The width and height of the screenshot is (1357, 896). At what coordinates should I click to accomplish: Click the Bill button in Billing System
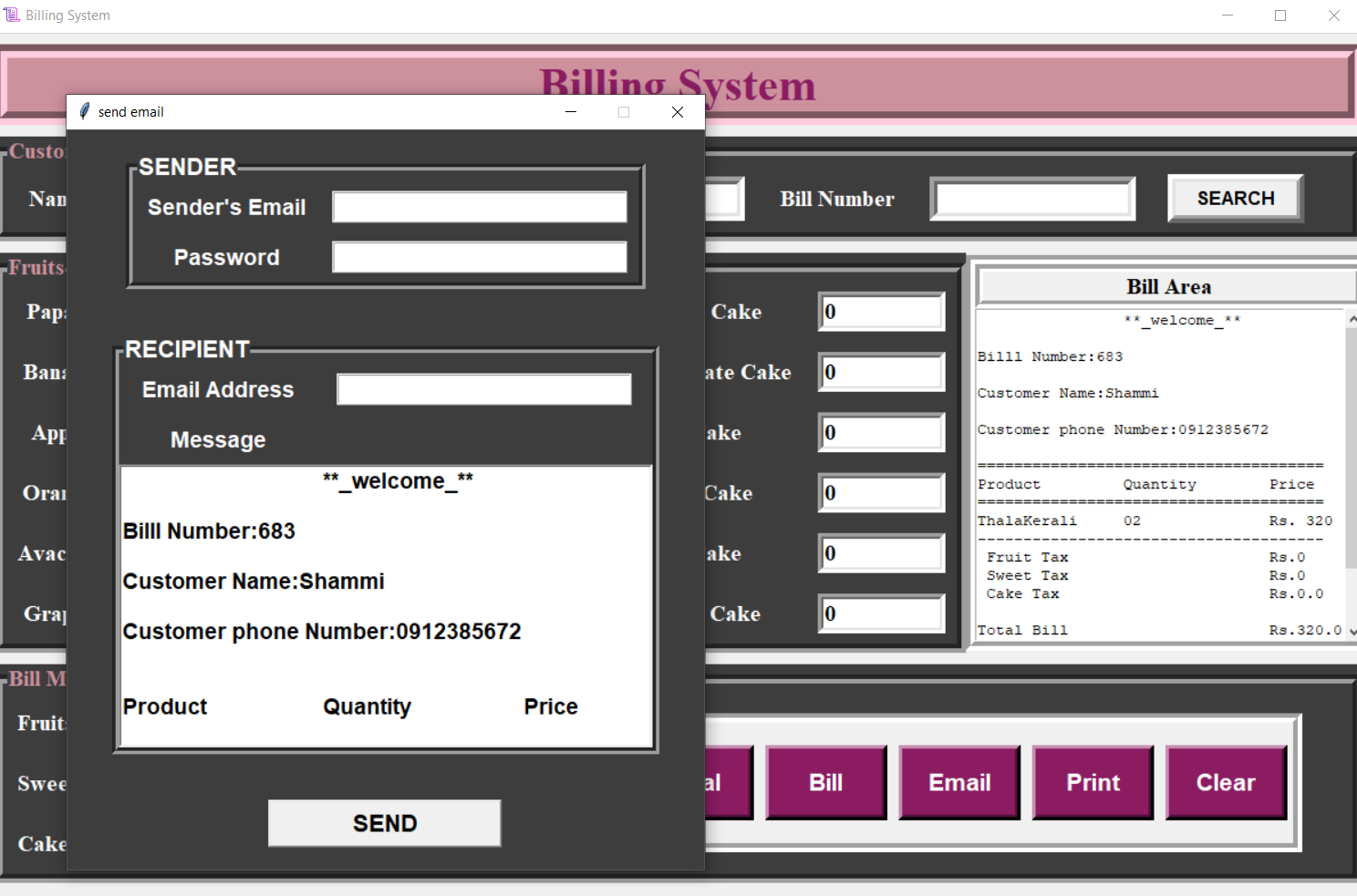[x=826, y=782]
